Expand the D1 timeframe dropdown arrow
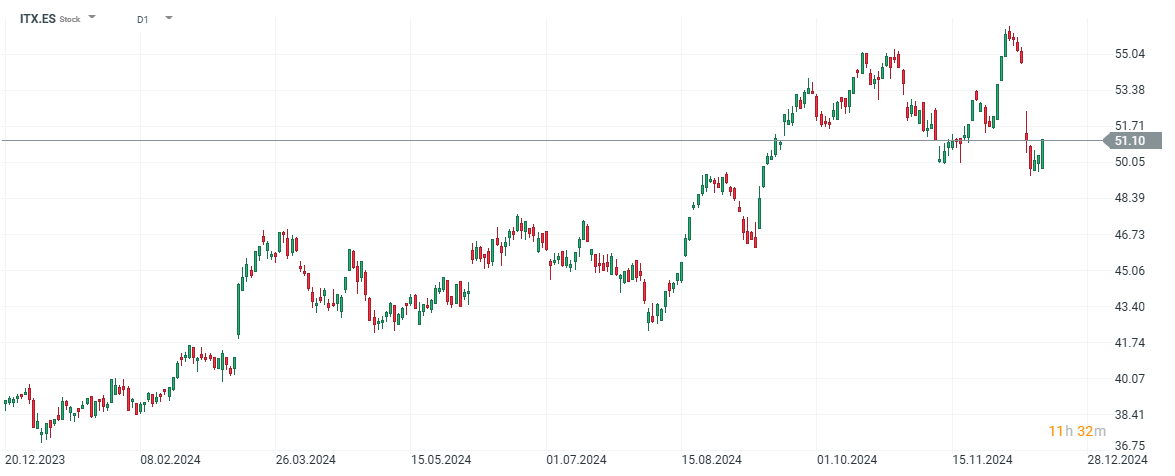The image size is (1175, 476). click(x=168, y=18)
